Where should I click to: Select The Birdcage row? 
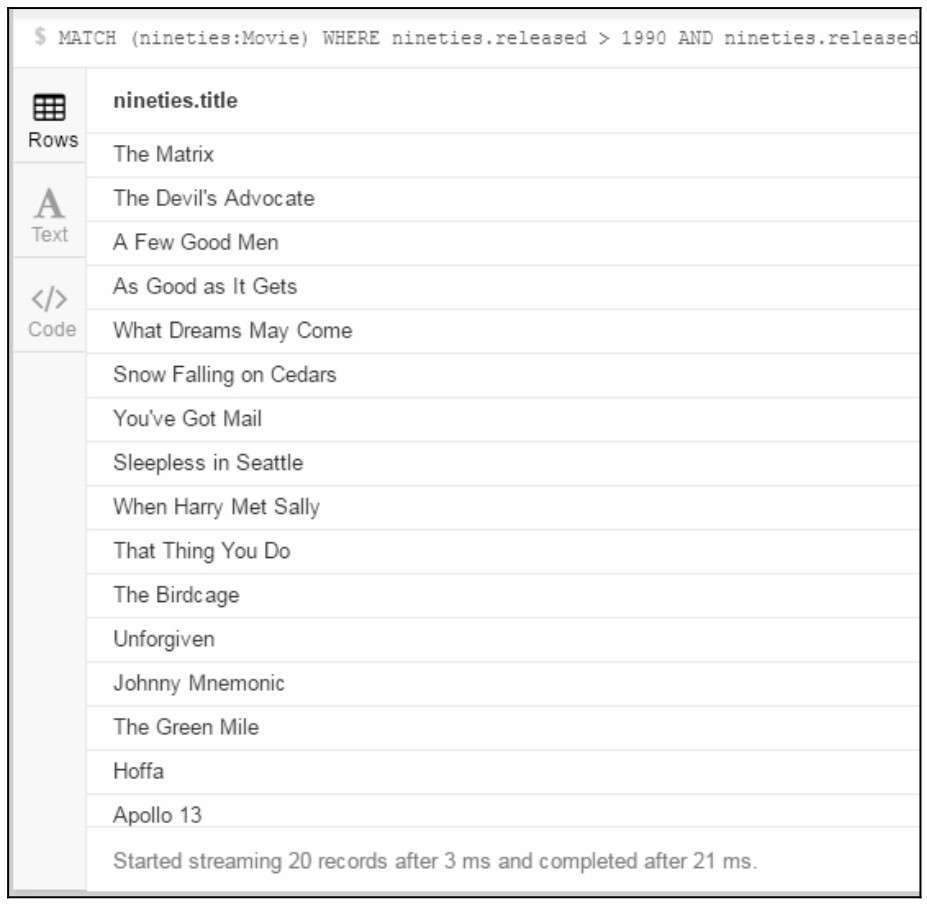[503, 595]
